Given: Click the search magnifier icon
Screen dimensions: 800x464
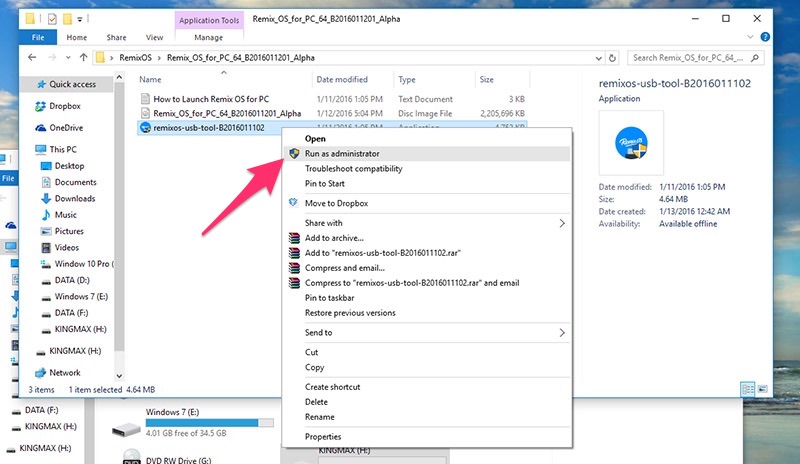Looking at the screenshot, I should (x=755, y=58).
